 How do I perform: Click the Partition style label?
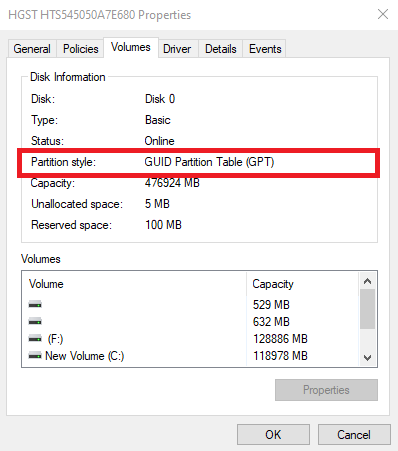point(63,162)
